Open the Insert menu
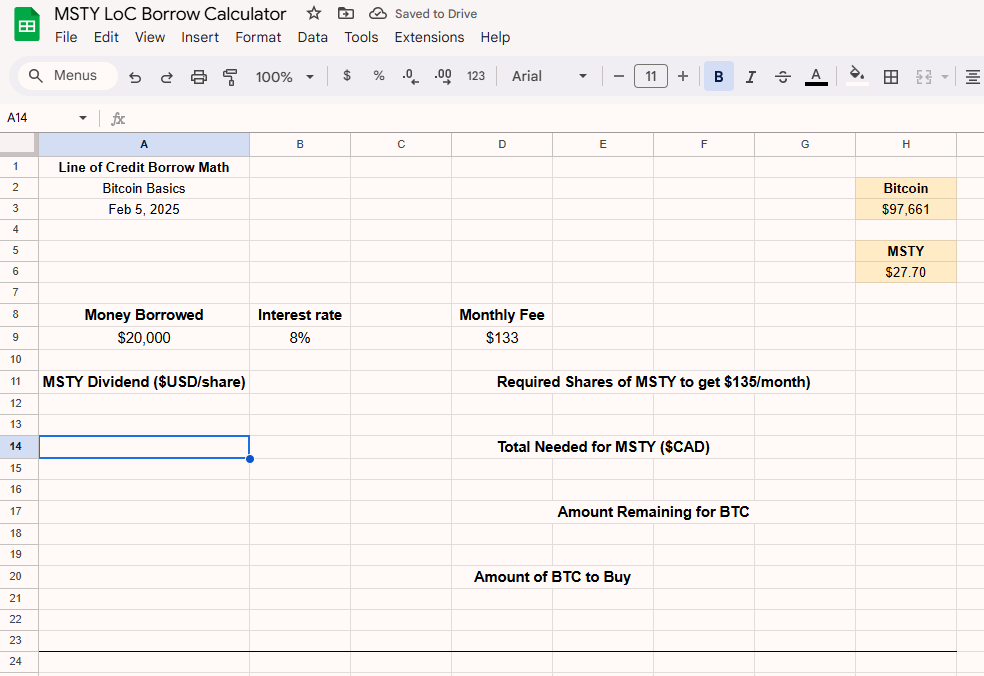This screenshot has width=984, height=676. (200, 37)
